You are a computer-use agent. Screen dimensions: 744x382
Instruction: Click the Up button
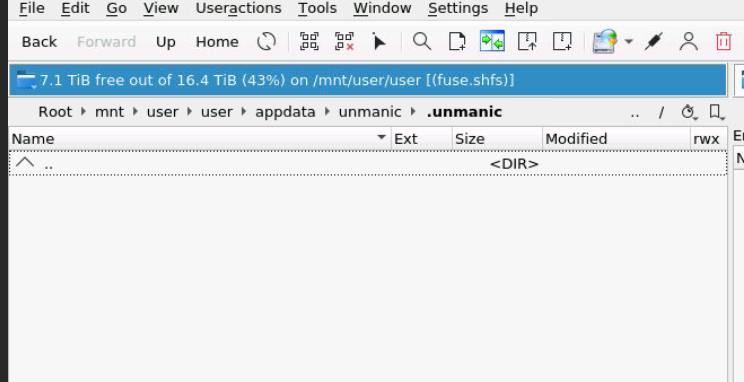[166, 42]
